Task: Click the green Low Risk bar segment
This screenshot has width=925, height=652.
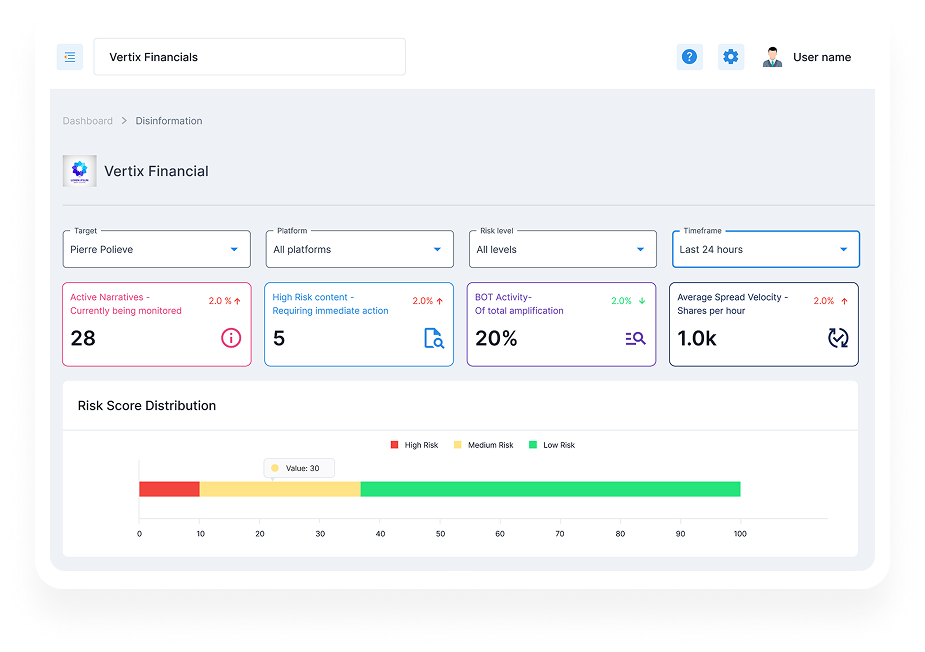Action: coord(550,489)
